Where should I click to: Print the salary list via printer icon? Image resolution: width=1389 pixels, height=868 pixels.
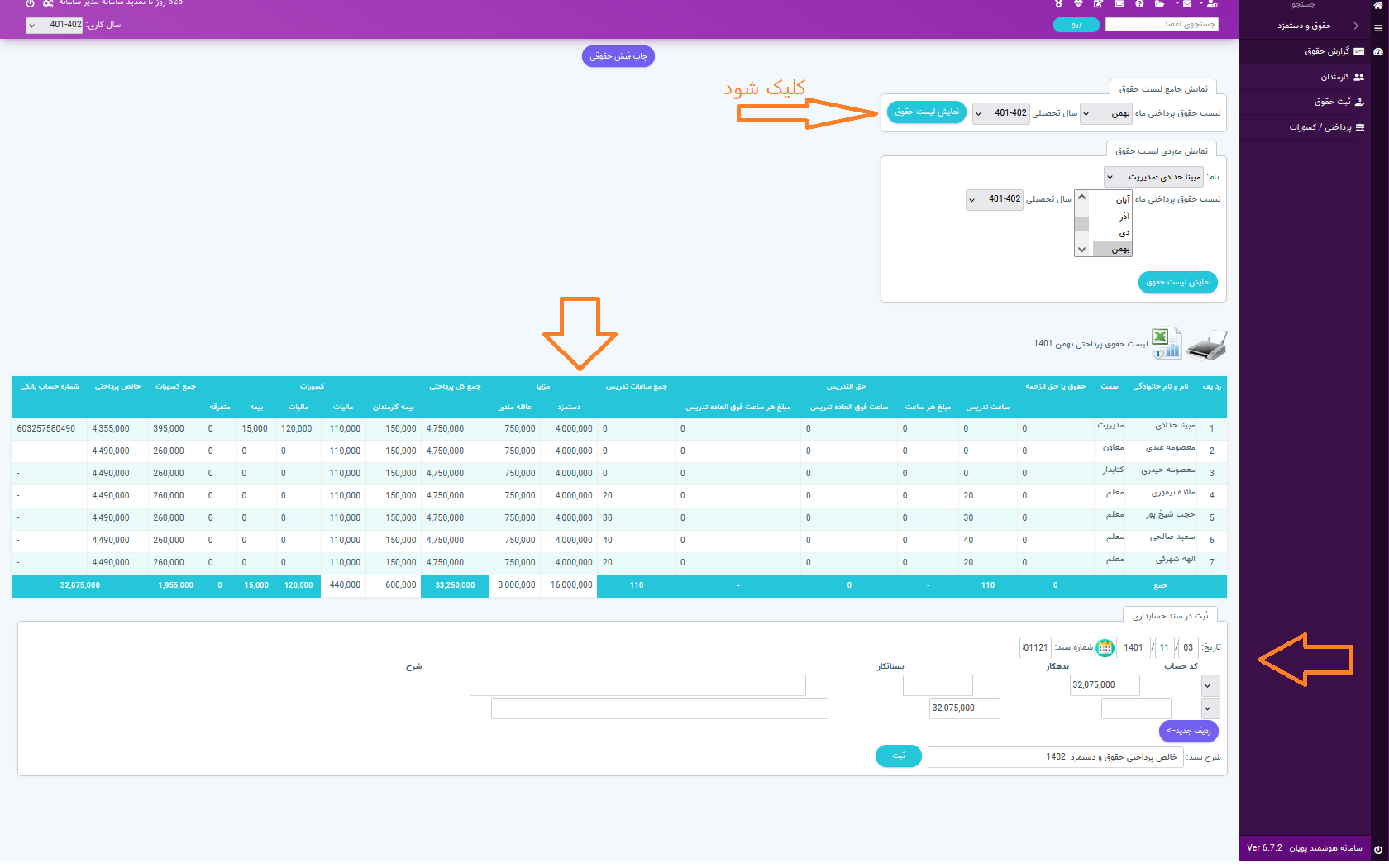1206,345
